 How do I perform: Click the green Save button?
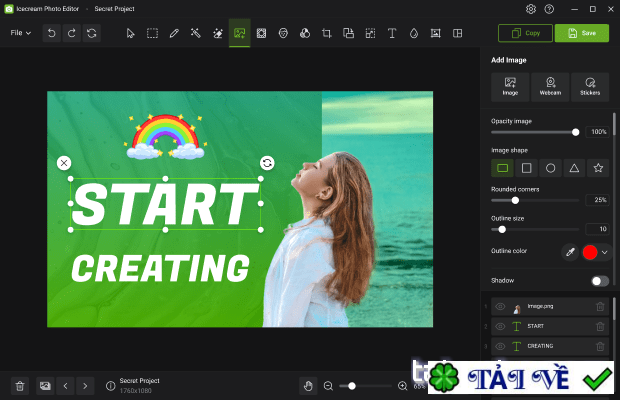point(581,33)
